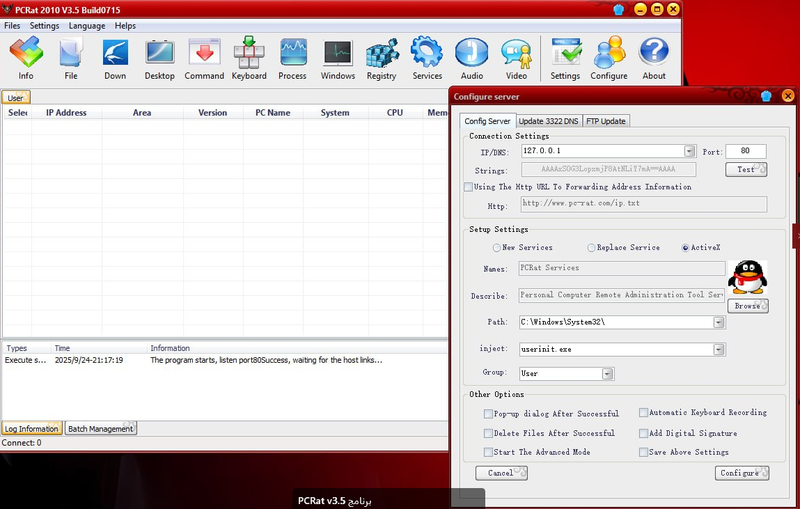Click the Version column header
Screen dimensions: 800x509
[213, 113]
